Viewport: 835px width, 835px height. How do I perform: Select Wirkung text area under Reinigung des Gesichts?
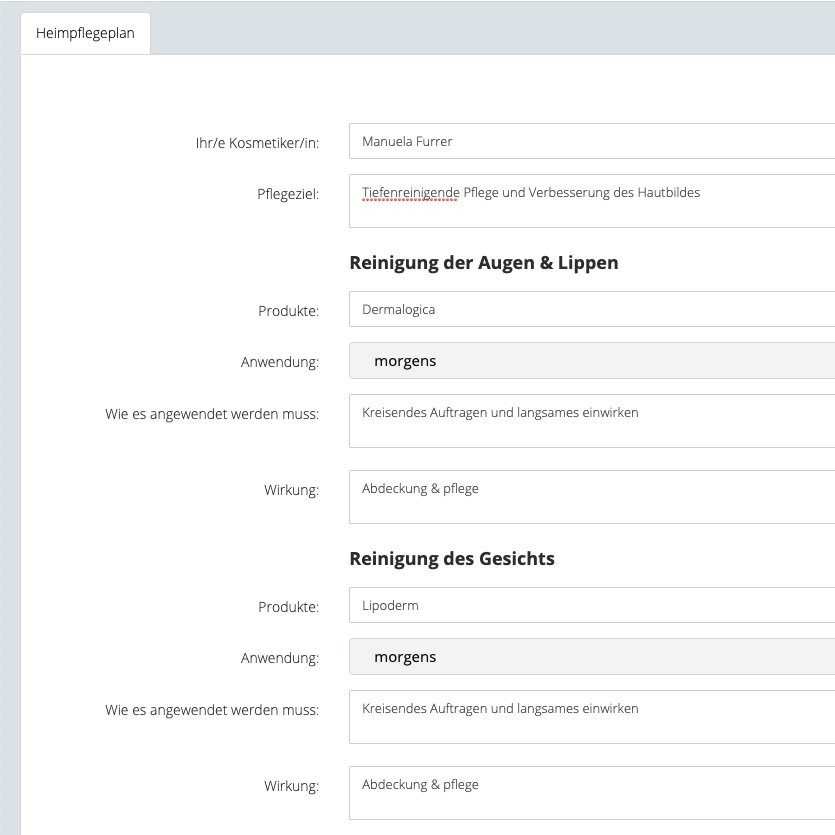coord(590,793)
